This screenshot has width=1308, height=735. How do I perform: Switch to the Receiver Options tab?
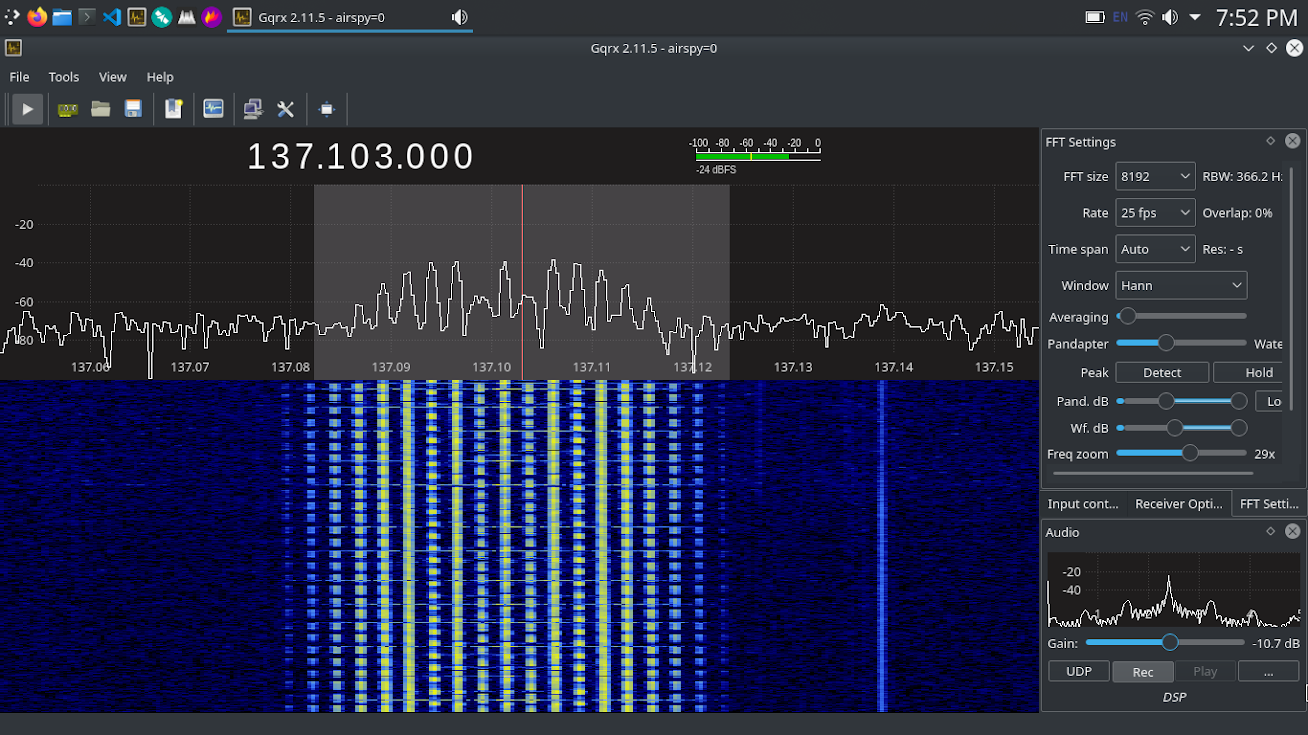coord(1178,504)
